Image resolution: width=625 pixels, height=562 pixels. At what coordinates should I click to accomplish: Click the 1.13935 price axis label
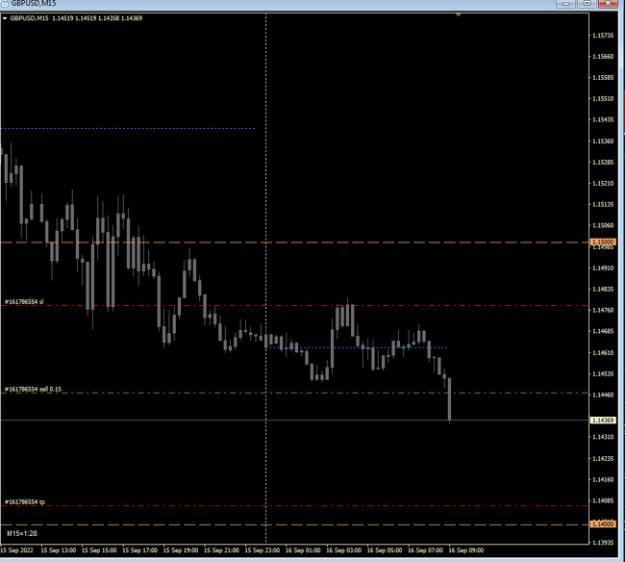tap(603, 543)
